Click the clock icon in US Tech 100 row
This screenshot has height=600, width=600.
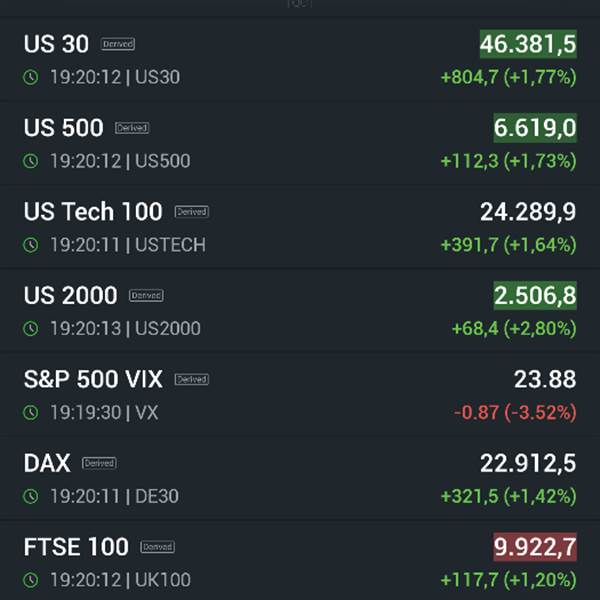pos(32,245)
